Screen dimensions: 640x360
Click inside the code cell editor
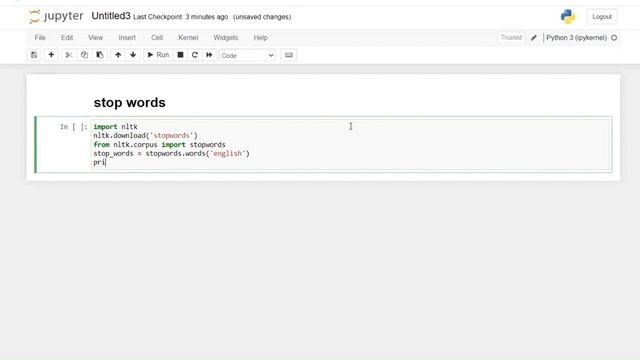351,144
